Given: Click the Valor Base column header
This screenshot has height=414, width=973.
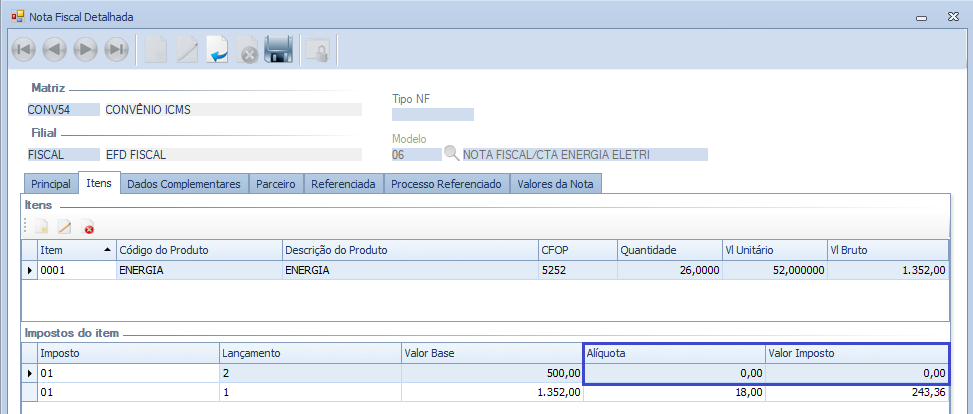Looking at the screenshot, I should coord(493,353).
